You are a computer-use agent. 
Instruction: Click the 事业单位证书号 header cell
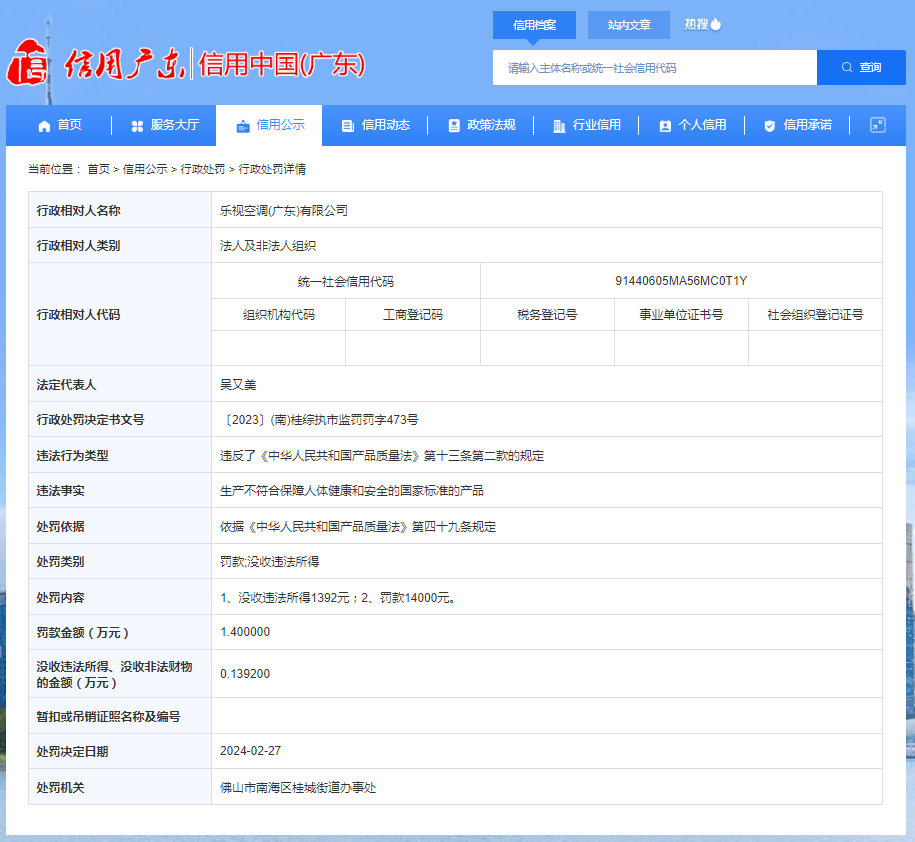(x=681, y=315)
